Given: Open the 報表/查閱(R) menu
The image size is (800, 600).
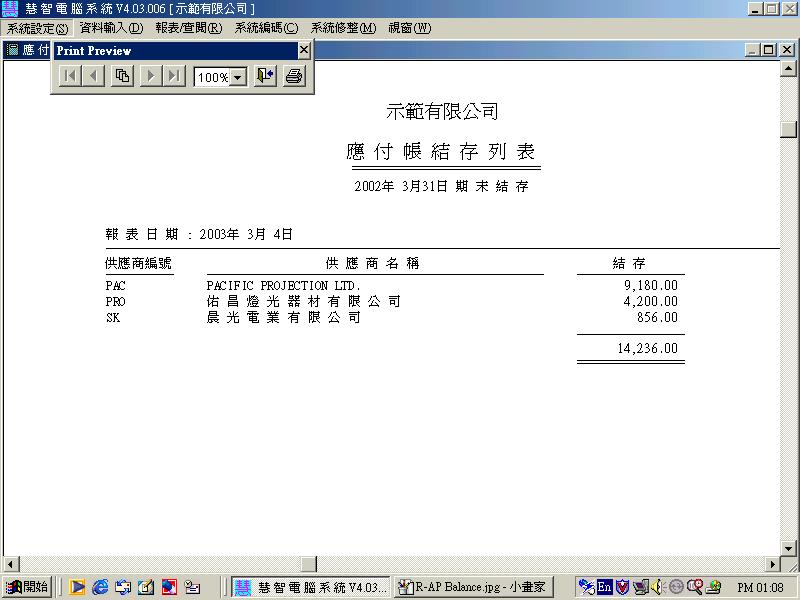Looking at the screenshot, I should click(188, 28).
